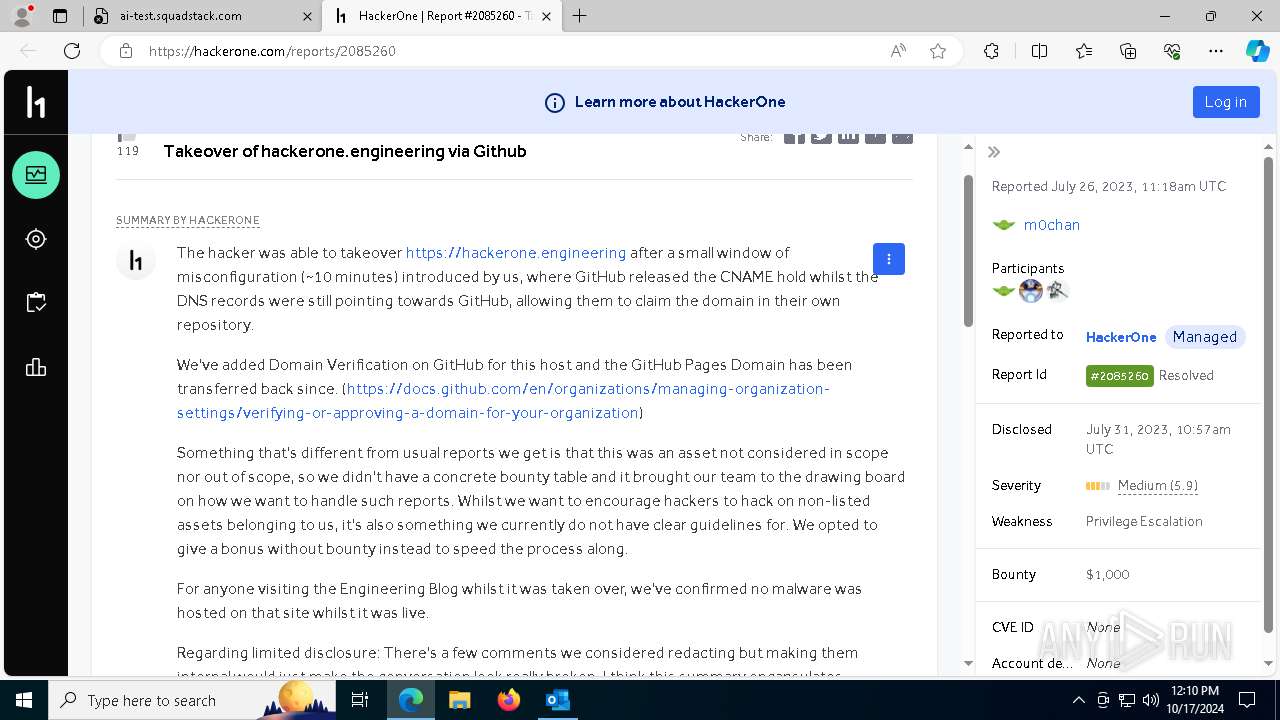Open the leaderboard bar chart icon

[x=36, y=367]
